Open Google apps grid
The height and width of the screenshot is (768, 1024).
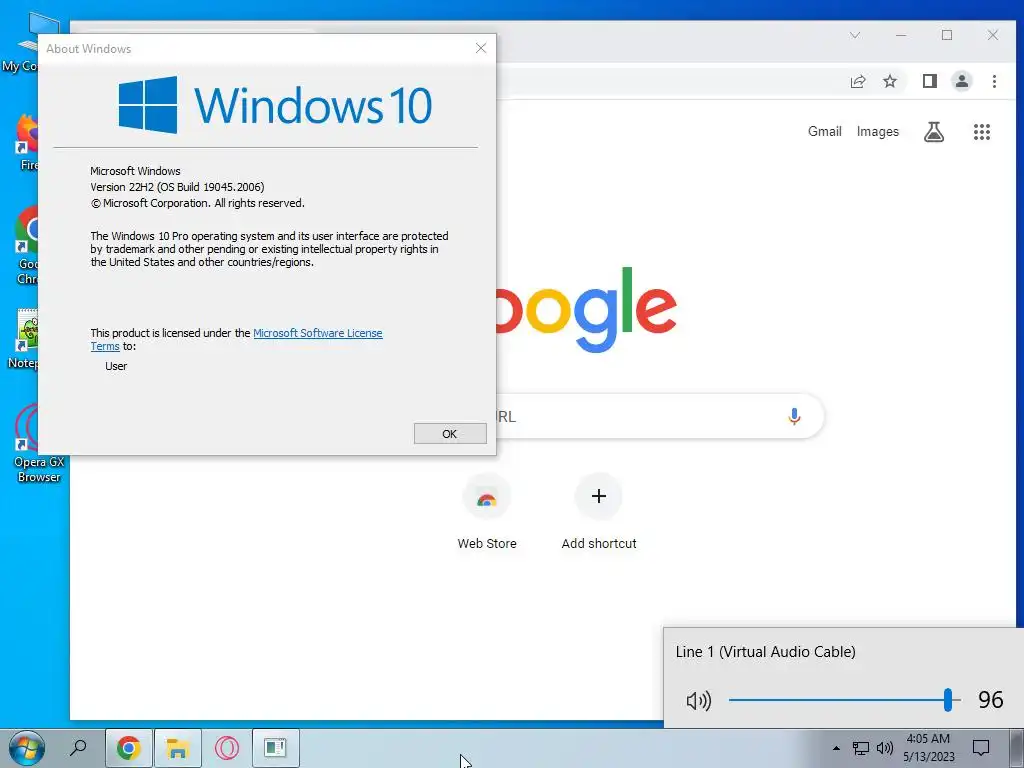click(982, 132)
